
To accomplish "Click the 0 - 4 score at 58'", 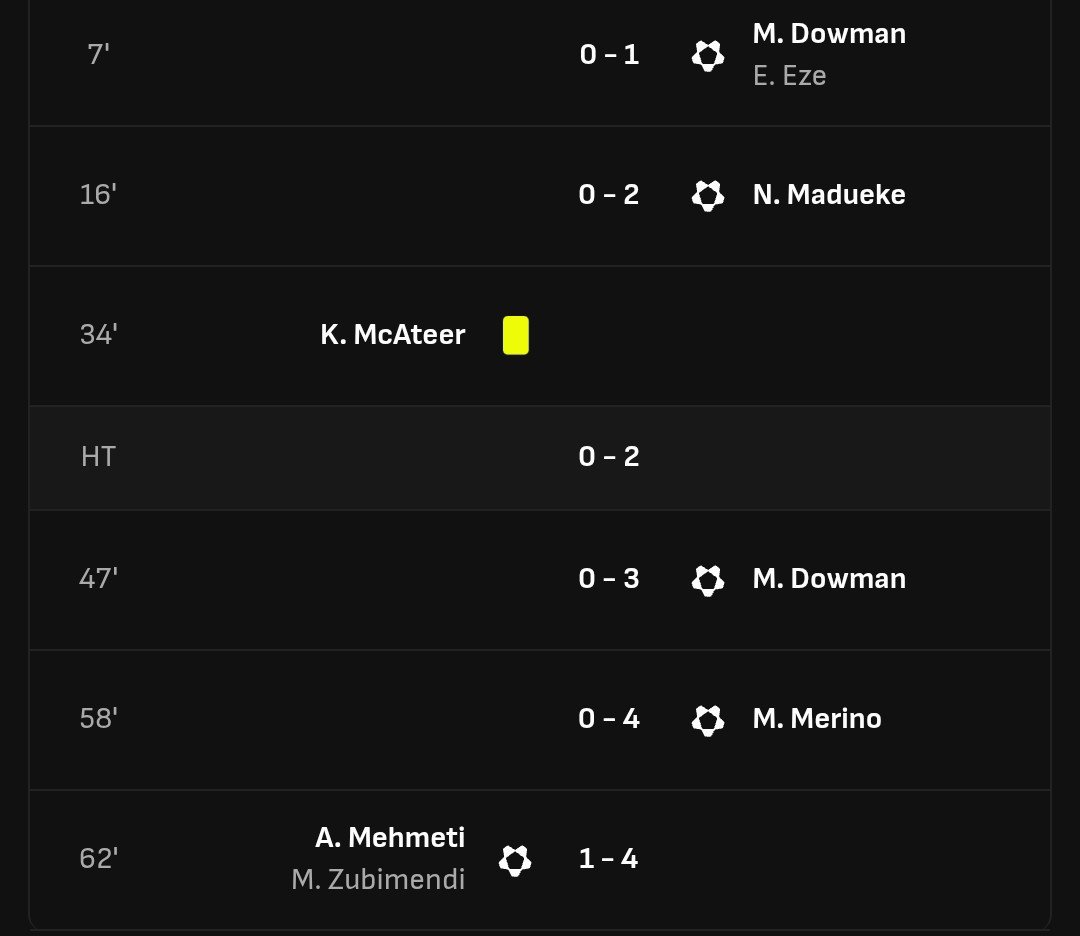I will coord(609,719).
